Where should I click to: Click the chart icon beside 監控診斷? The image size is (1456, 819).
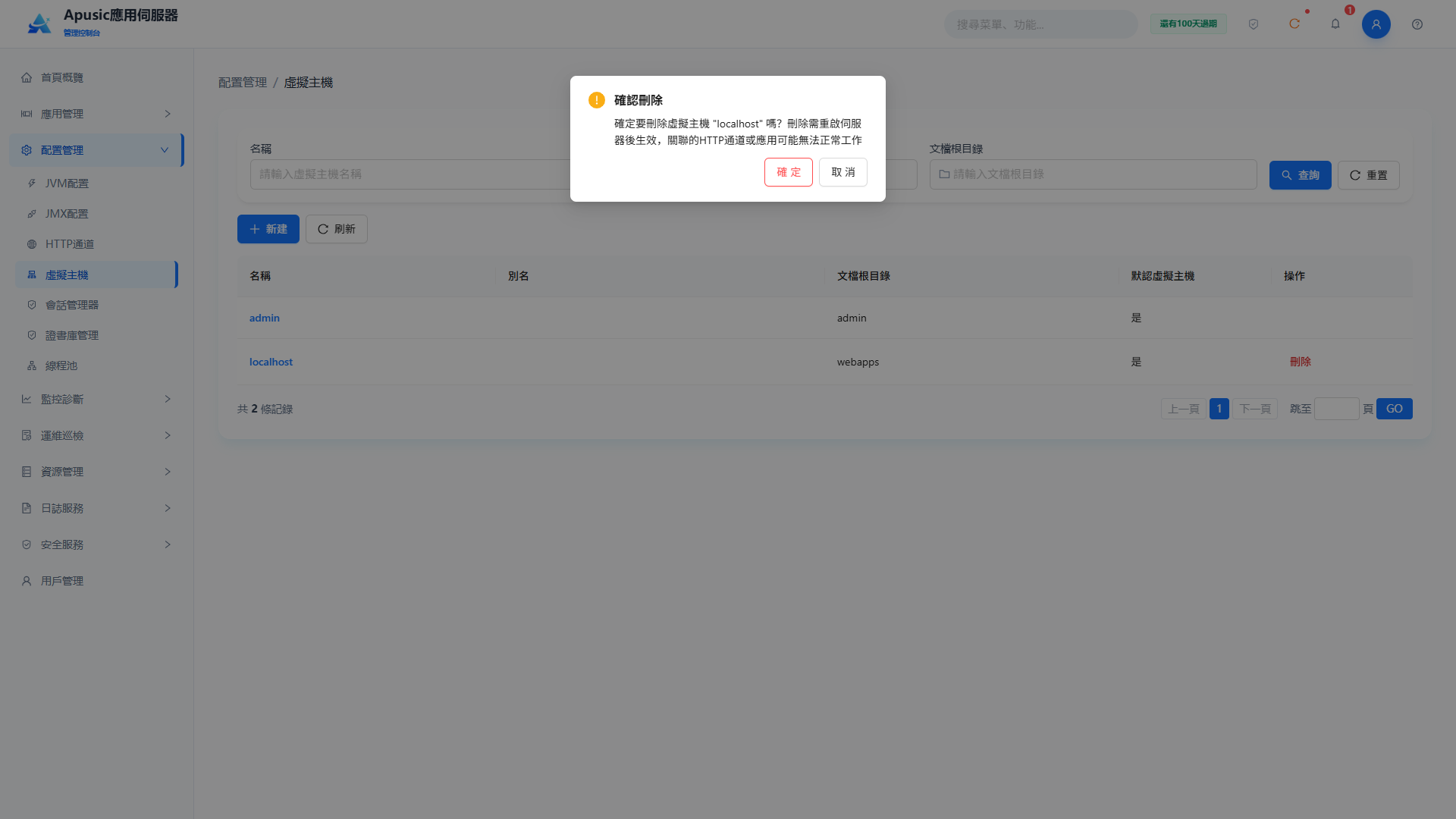(x=27, y=399)
